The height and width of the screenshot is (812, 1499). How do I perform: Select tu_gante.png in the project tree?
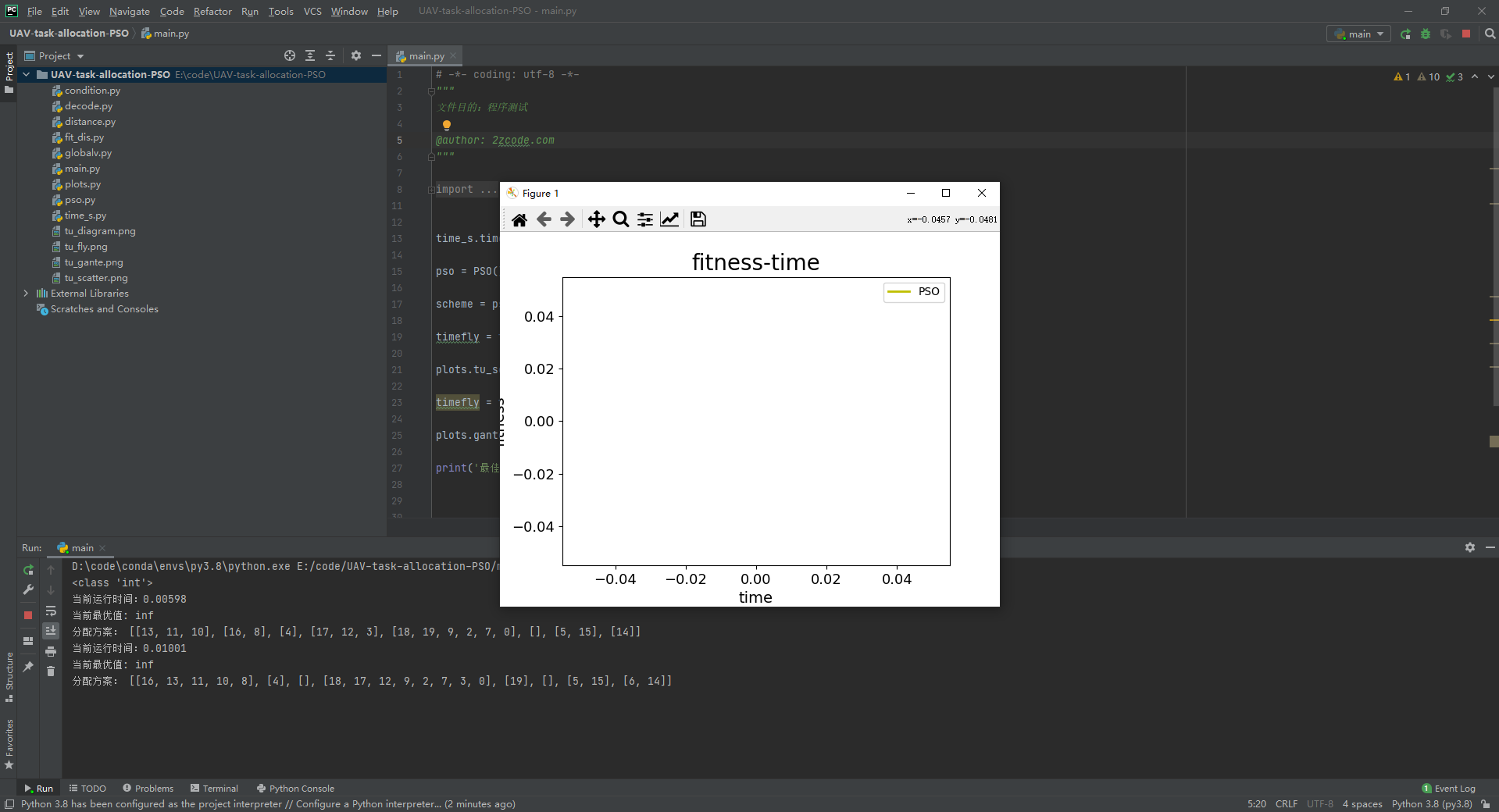[94, 262]
